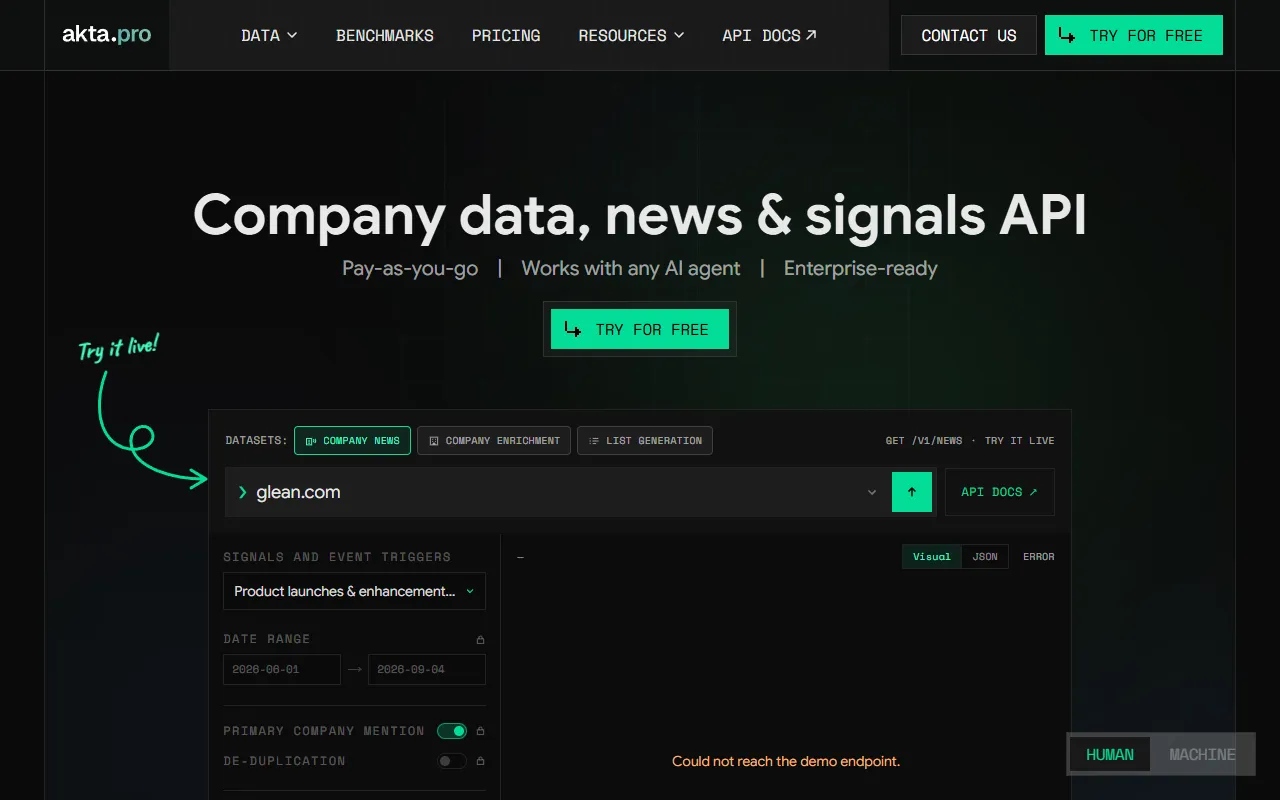1280x800 pixels.
Task: Switch results to Visual view
Action: [x=932, y=557]
